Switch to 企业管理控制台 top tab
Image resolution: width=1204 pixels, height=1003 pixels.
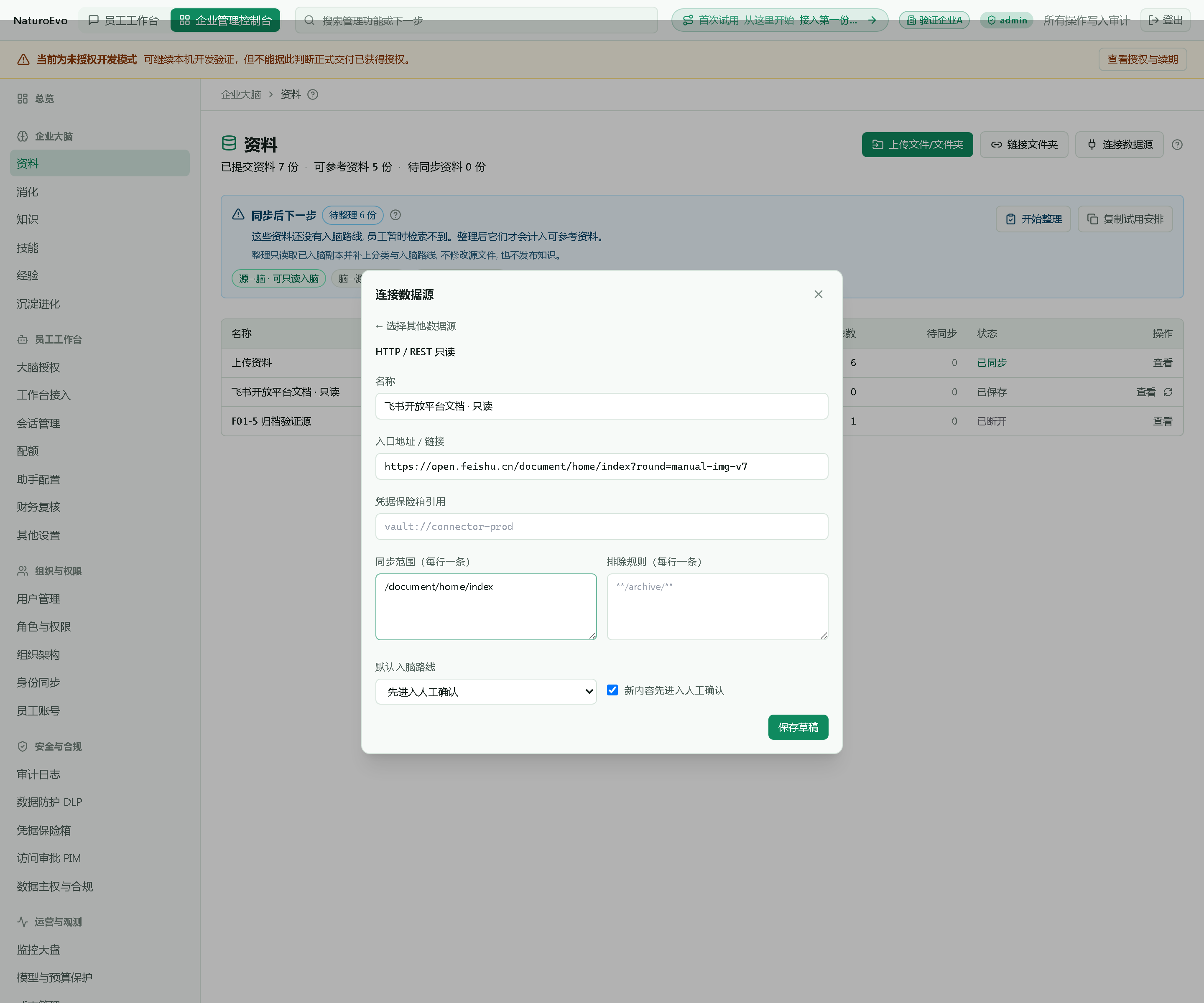pos(225,20)
